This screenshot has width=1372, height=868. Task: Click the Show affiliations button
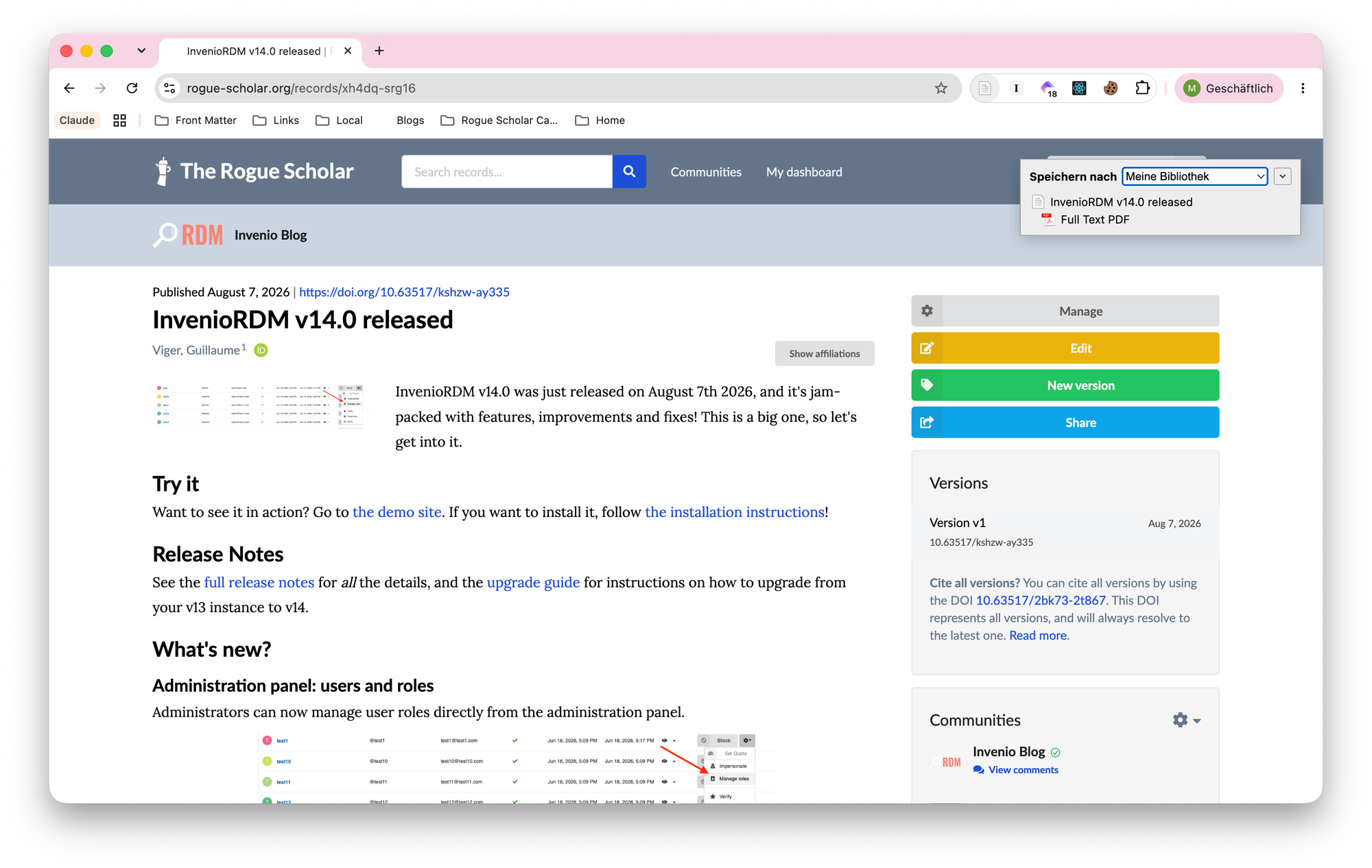(825, 354)
